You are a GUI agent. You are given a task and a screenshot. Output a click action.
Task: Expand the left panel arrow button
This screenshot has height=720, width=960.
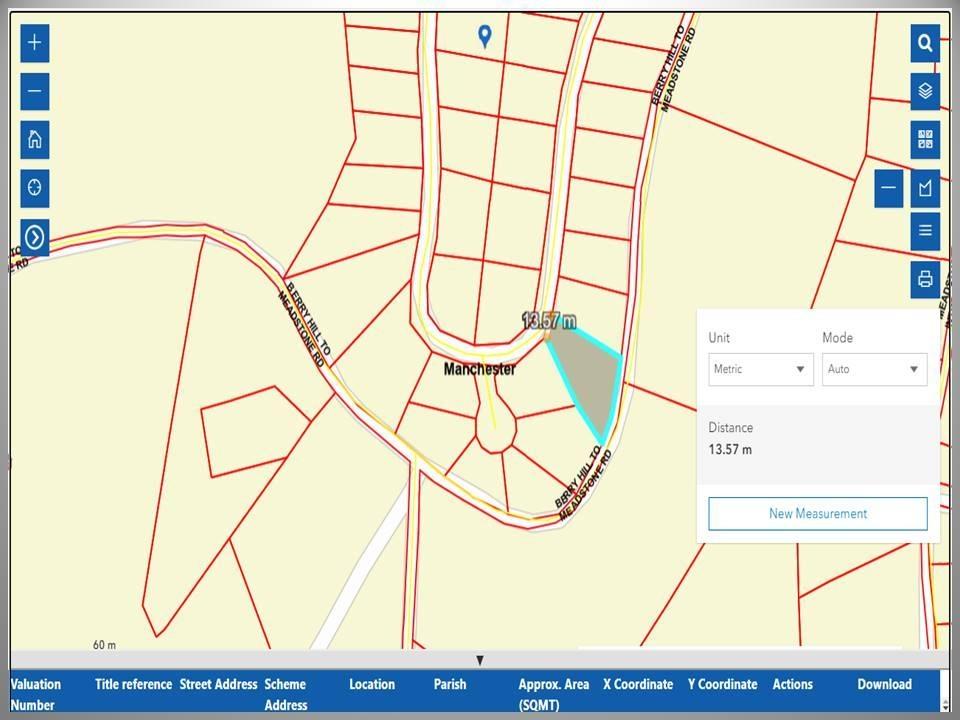[x=35, y=237]
